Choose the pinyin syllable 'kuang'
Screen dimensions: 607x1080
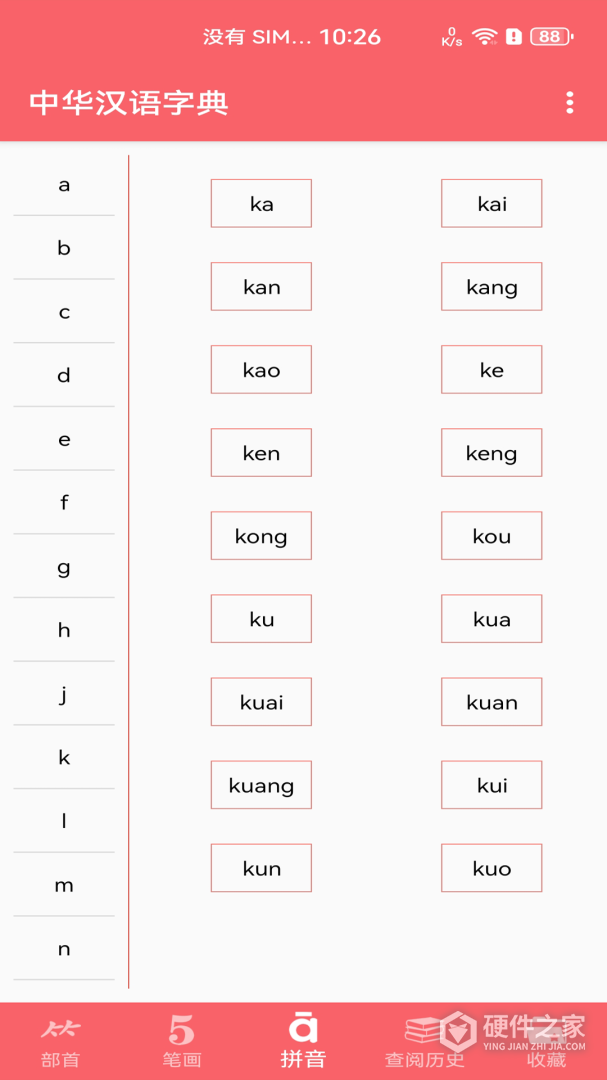(x=261, y=785)
